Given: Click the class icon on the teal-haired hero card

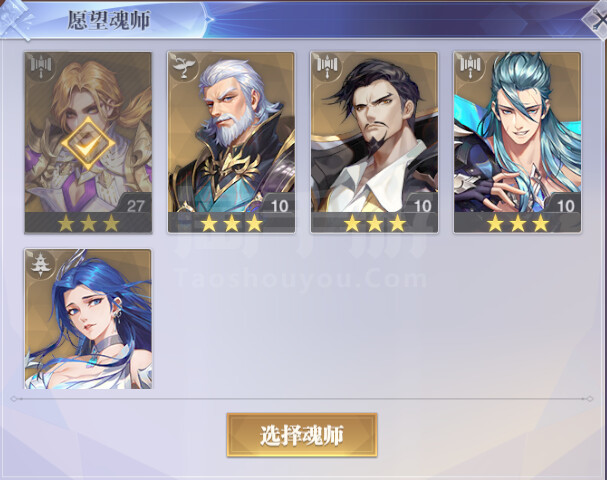Looking at the screenshot, I should click(470, 68).
